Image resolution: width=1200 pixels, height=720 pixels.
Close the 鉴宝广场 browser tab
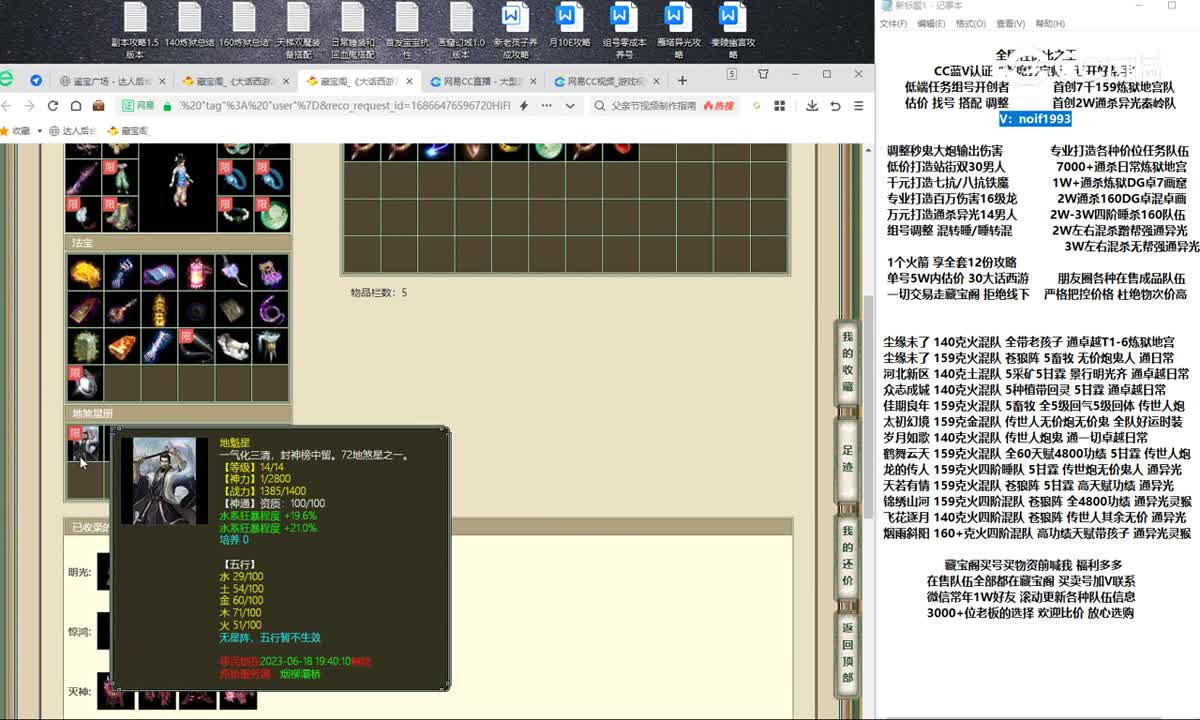(x=162, y=81)
